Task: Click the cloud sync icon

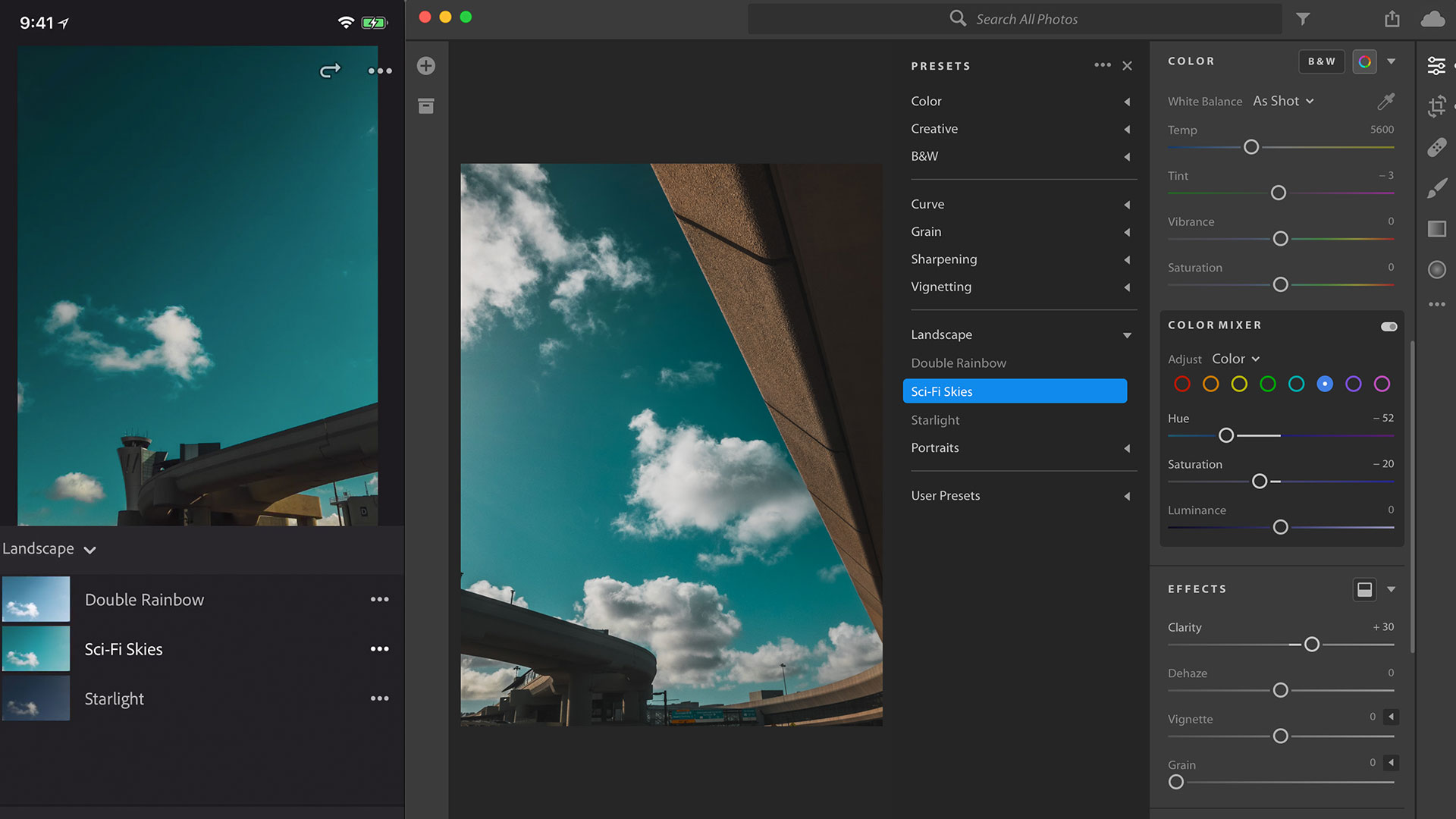Action: click(1432, 18)
